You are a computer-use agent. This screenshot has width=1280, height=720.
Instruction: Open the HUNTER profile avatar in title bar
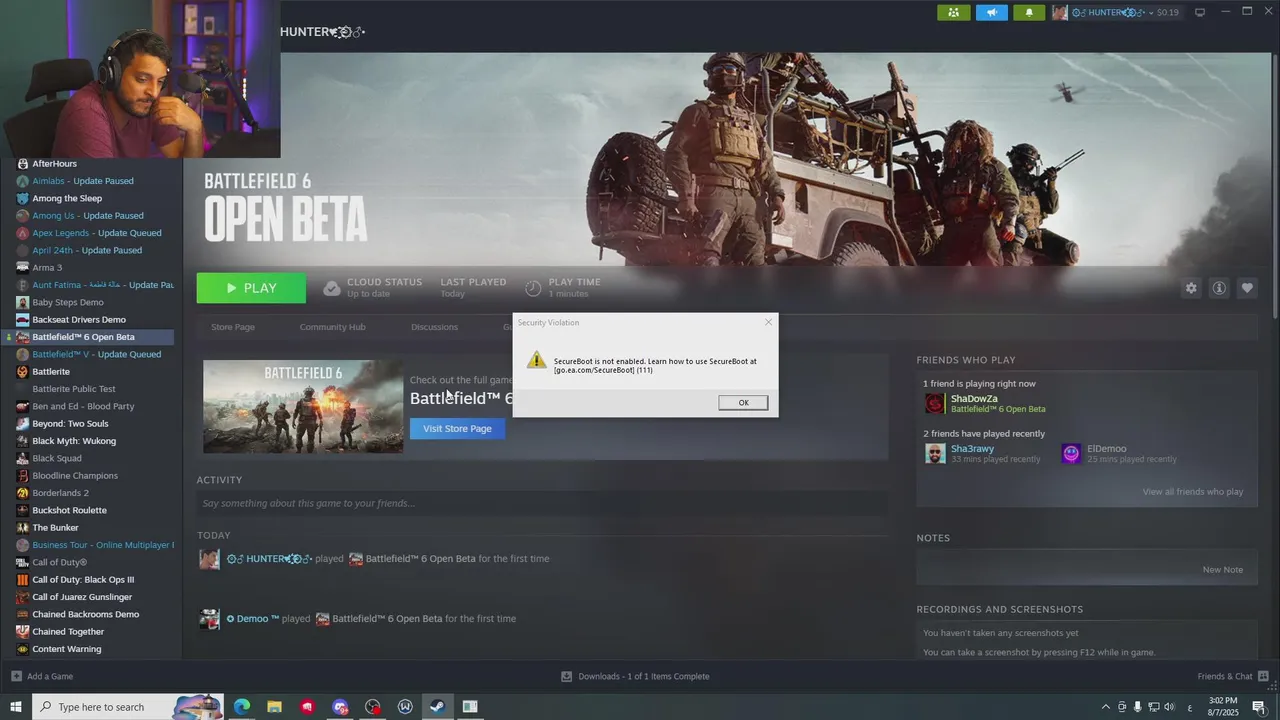pyautogui.click(x=1060, y=12)
